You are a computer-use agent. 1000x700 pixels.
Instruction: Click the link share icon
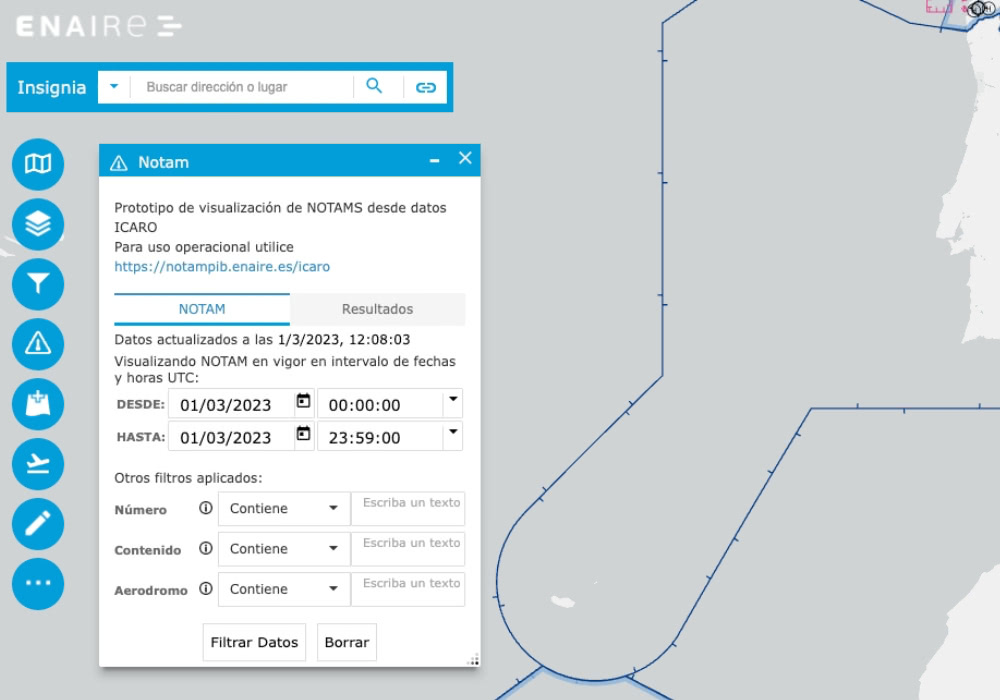(x=426, y=87)
